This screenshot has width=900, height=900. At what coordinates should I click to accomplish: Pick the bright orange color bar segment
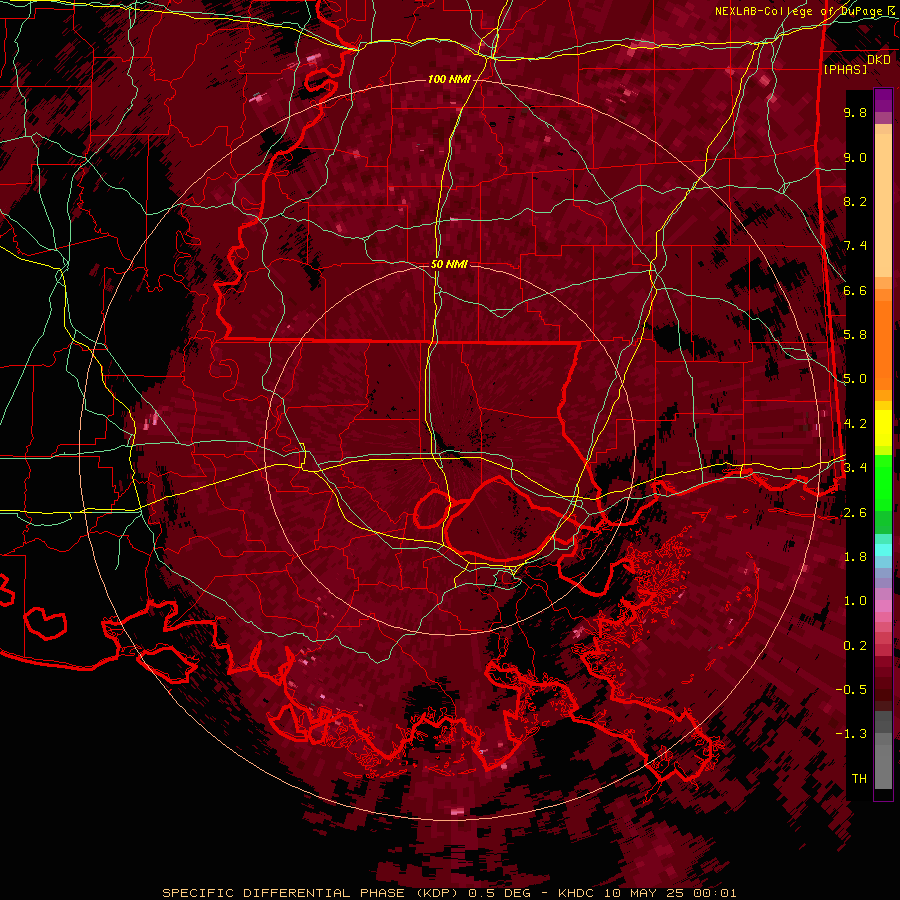[x=883, y=344]
